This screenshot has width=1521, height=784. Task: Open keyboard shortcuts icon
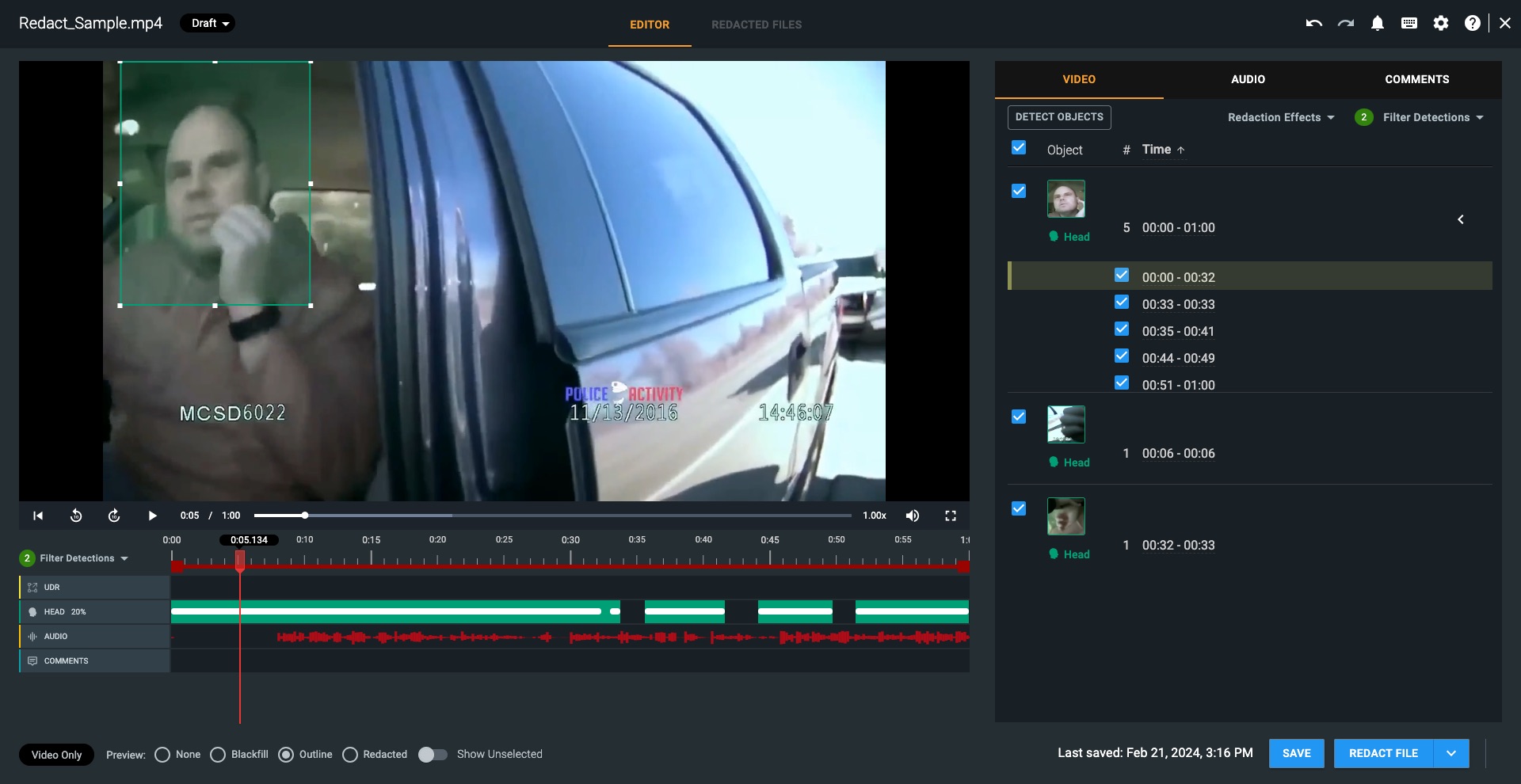point(1409,24)
